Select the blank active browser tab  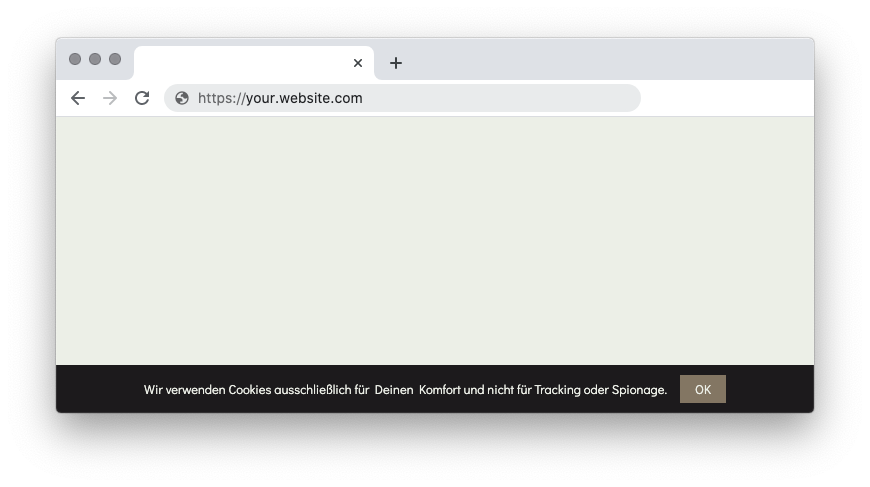coord(244,63)
